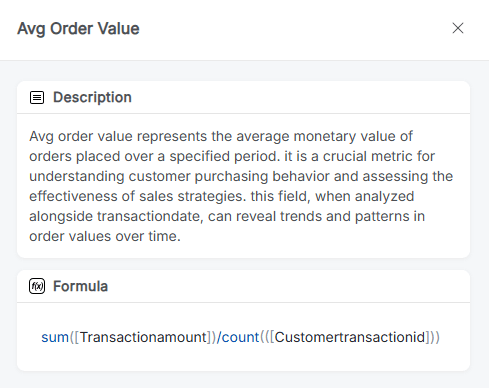
Task: Click closing parentheses ending the formula
Action: pyautogui.click(x=435, y=337)
